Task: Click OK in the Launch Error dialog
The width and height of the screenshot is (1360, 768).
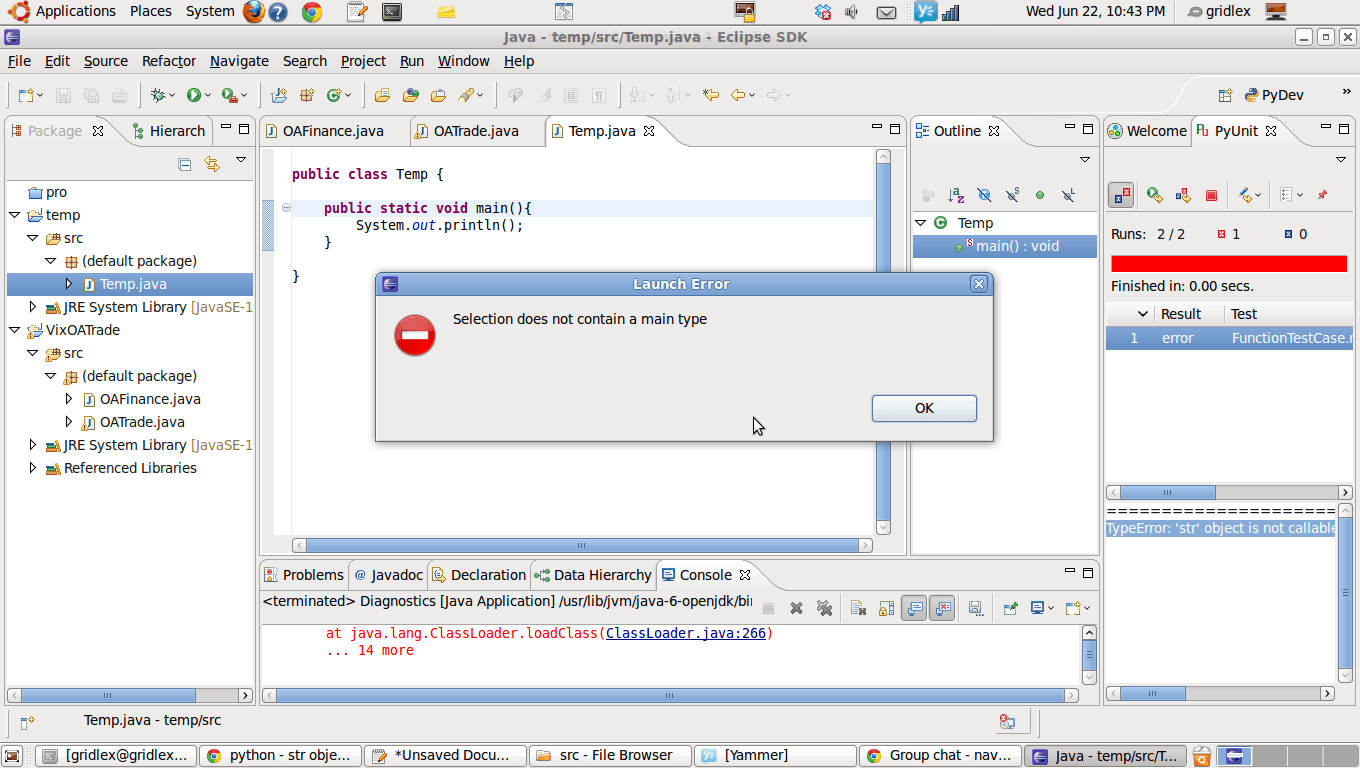Action: [x=924, y=408]
